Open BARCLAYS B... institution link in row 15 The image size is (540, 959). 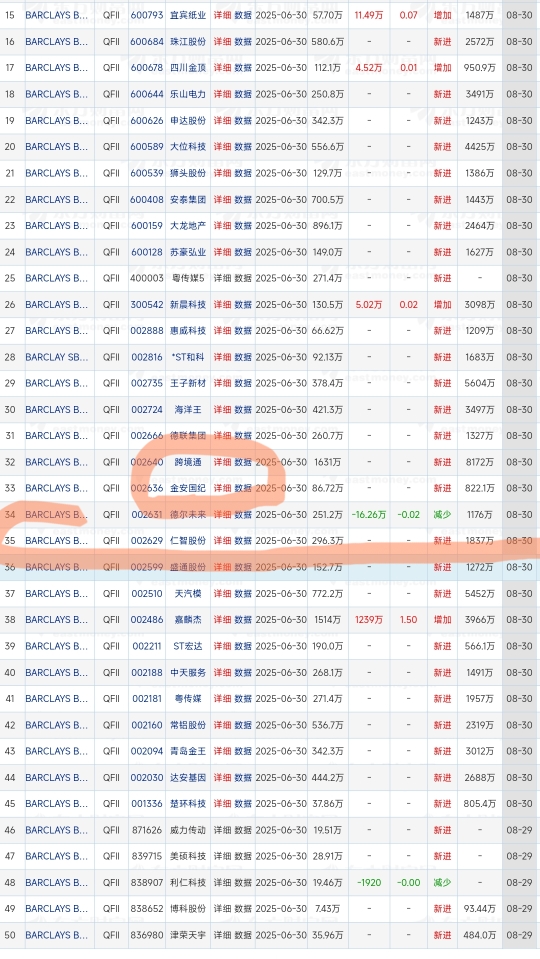[x=56, y=15]
